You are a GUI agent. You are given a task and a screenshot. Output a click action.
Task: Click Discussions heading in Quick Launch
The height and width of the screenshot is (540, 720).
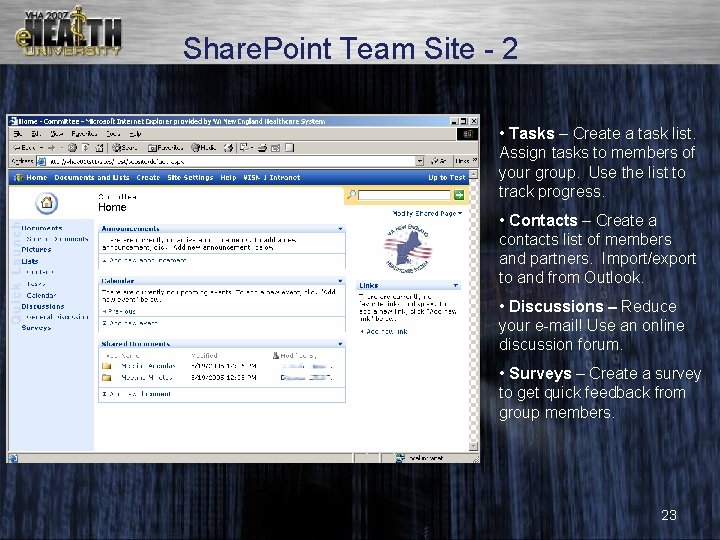43,306
